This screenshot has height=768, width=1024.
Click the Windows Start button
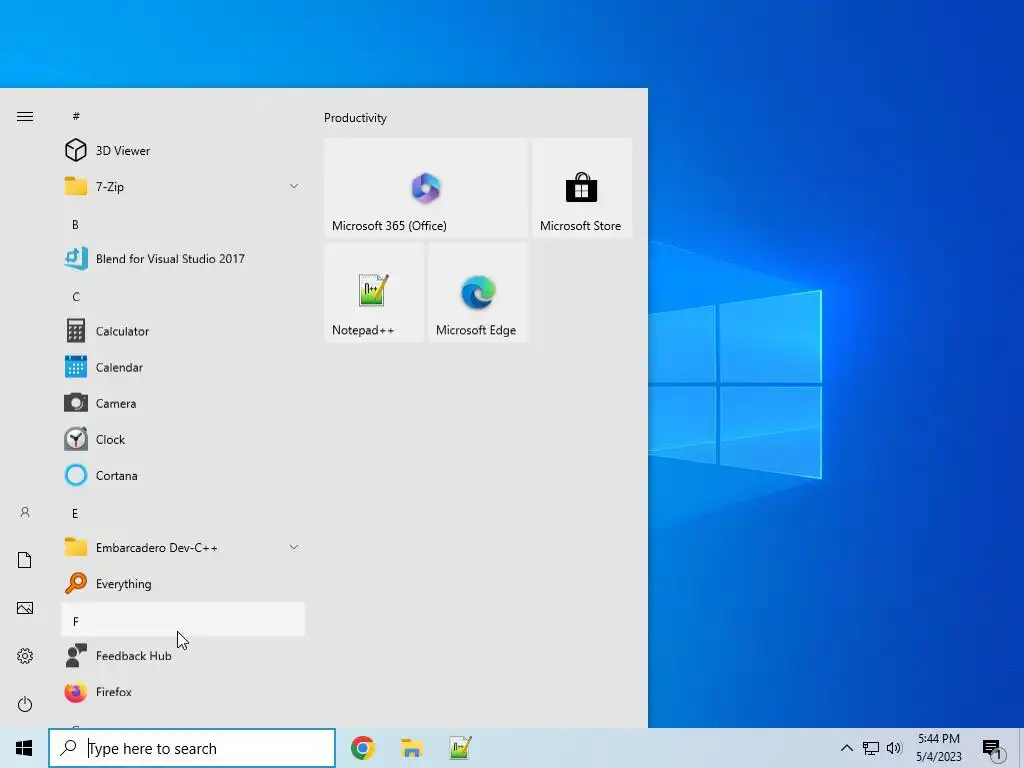coord(24,748)
